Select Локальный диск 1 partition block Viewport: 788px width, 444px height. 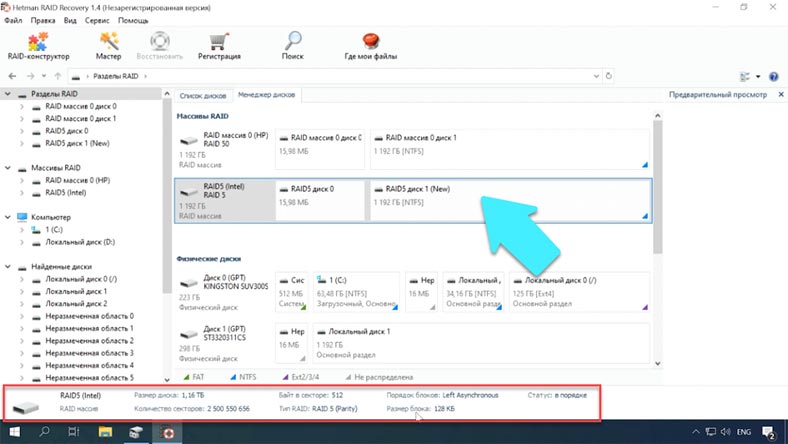point(481,343)
